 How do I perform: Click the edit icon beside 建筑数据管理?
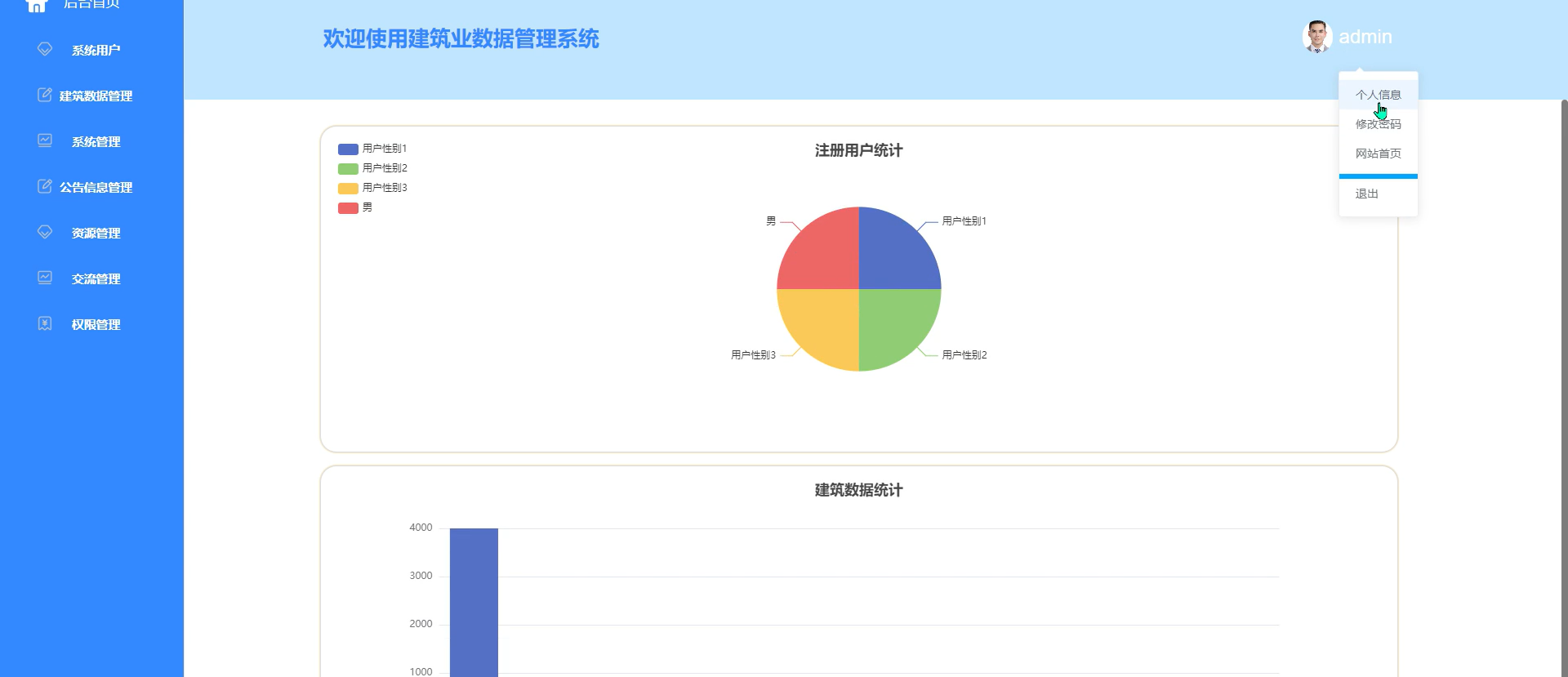tap(45, 95)
